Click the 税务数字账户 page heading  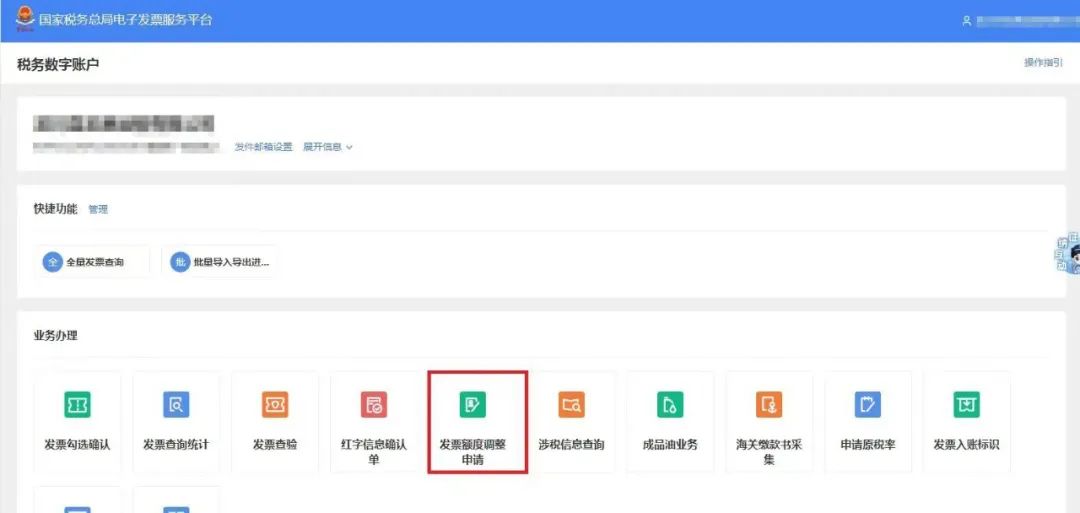[x=58, y=64]
